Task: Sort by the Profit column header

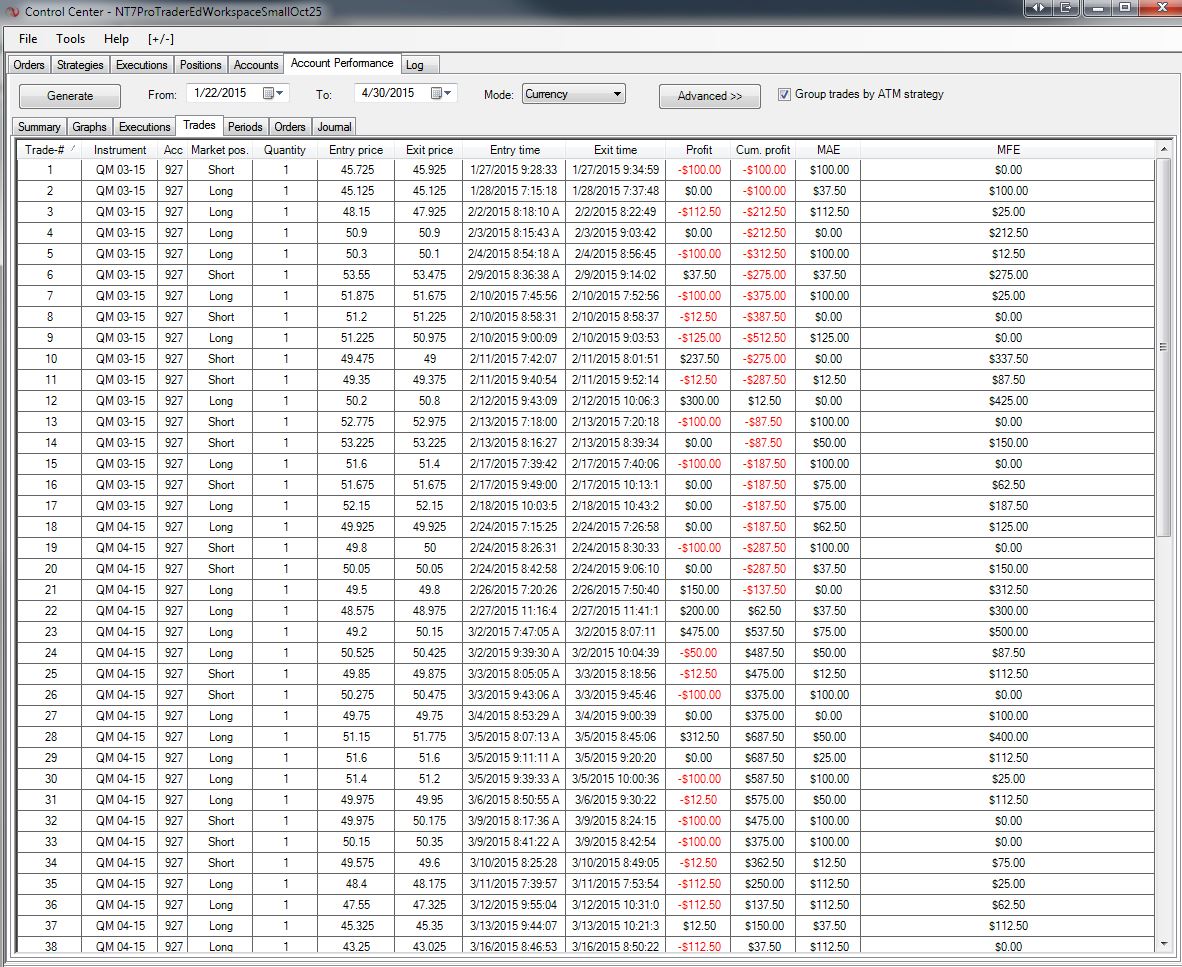Action: coord(699,150)
